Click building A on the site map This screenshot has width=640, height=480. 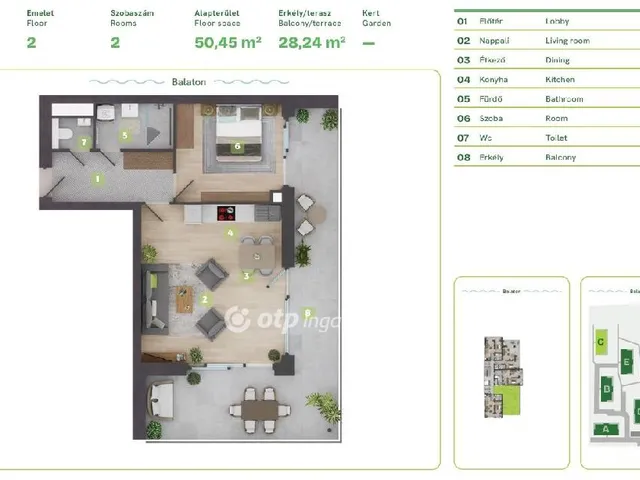[603, 430]
